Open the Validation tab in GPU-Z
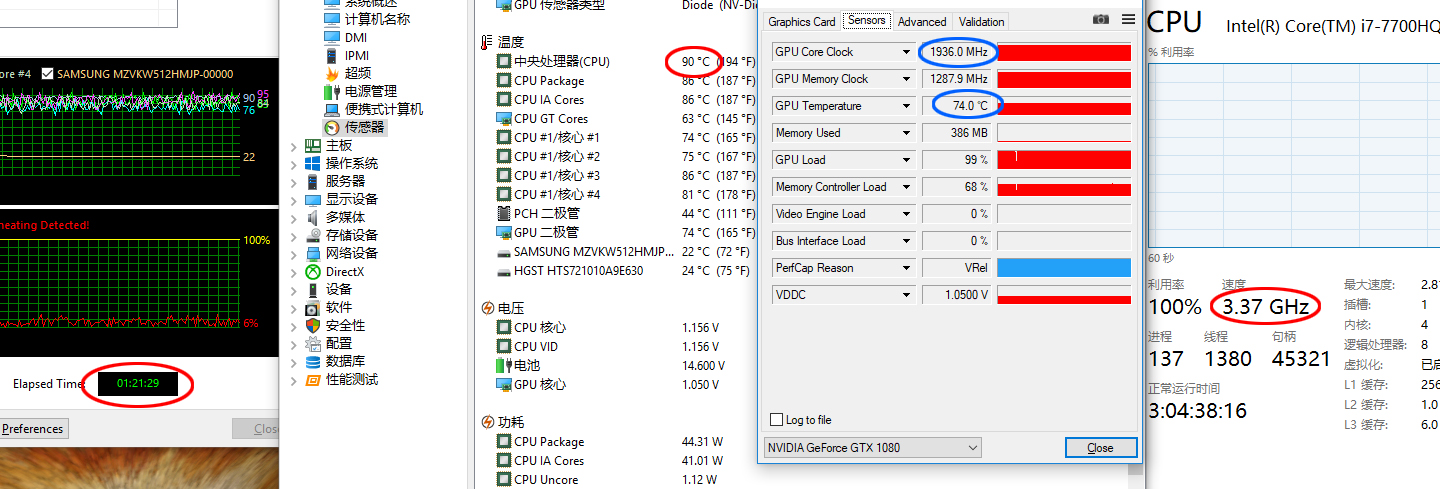 [x=981, y=21]
